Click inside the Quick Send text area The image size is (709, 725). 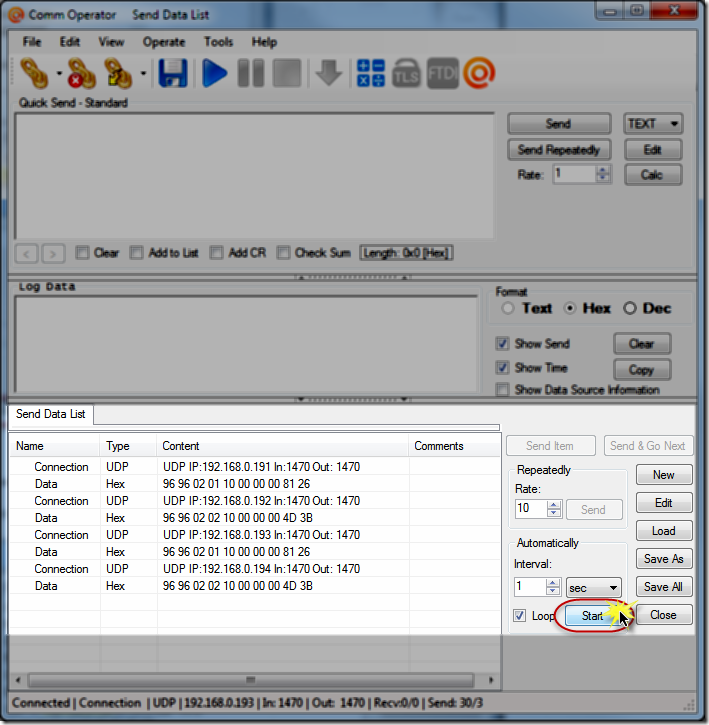[254, 176]
